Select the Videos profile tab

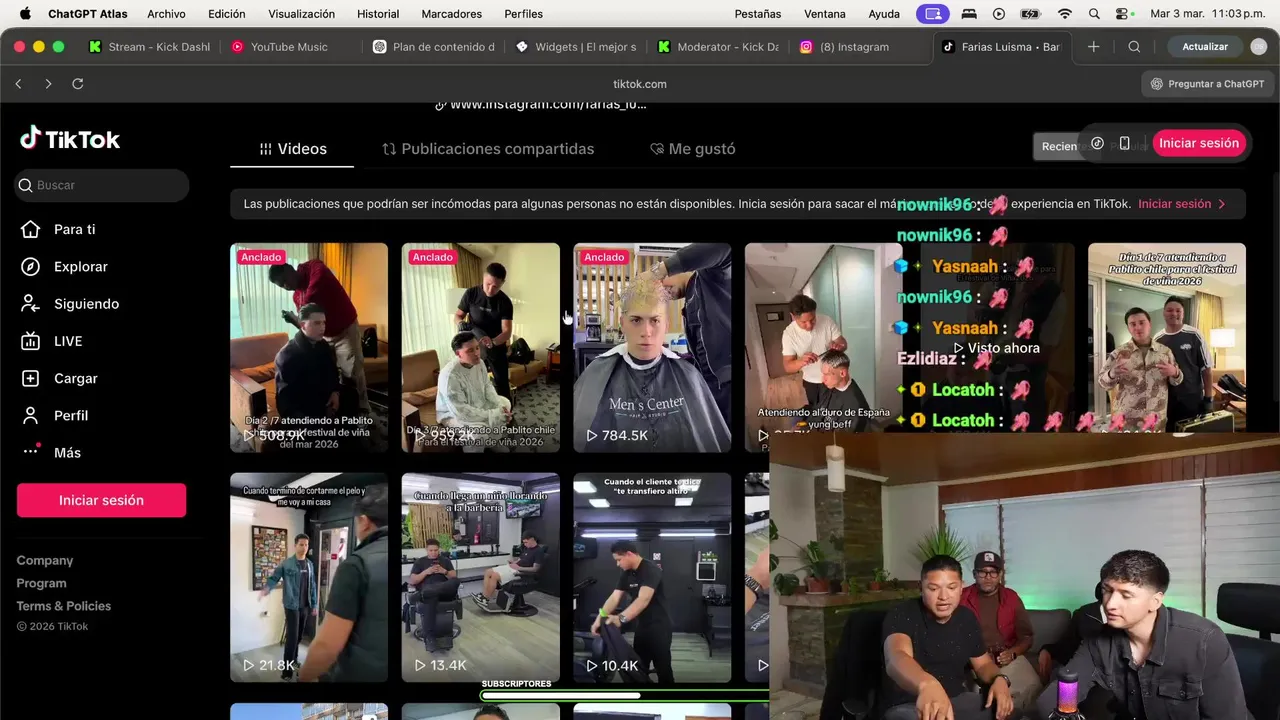(x=292, y=149)
